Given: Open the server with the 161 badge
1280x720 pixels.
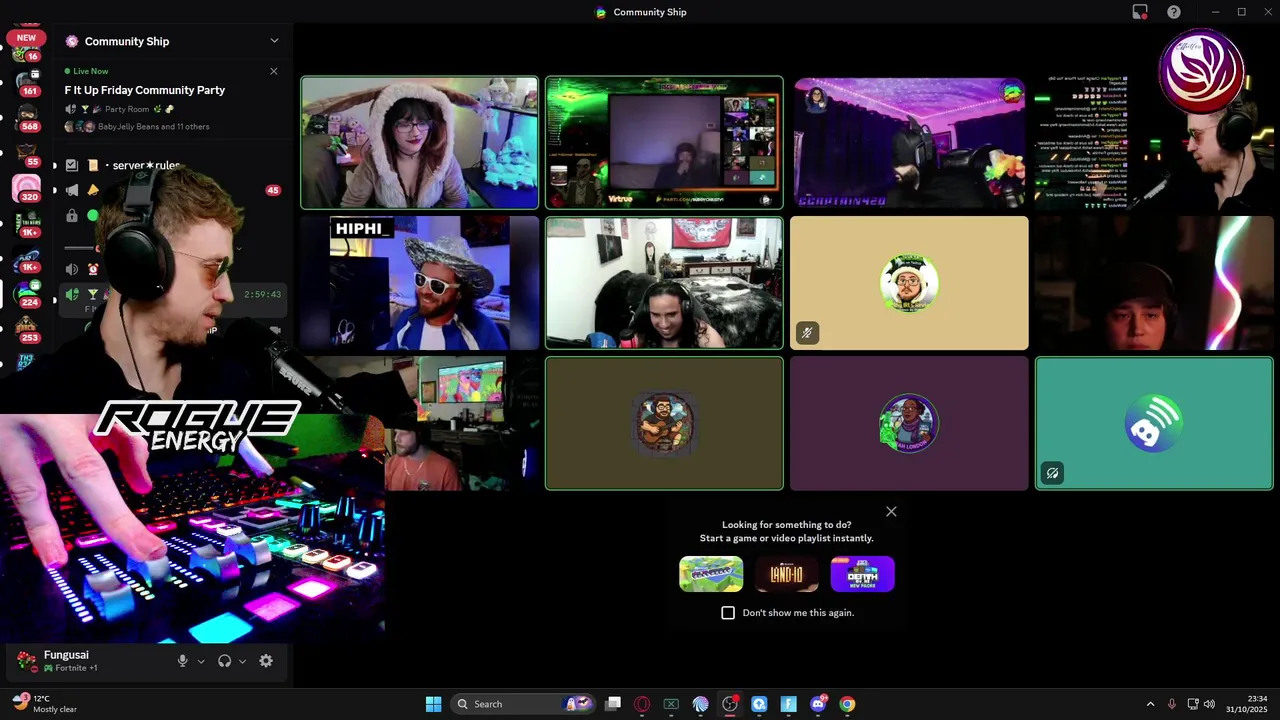Looking at the screenshot, I should click(26, 82).
